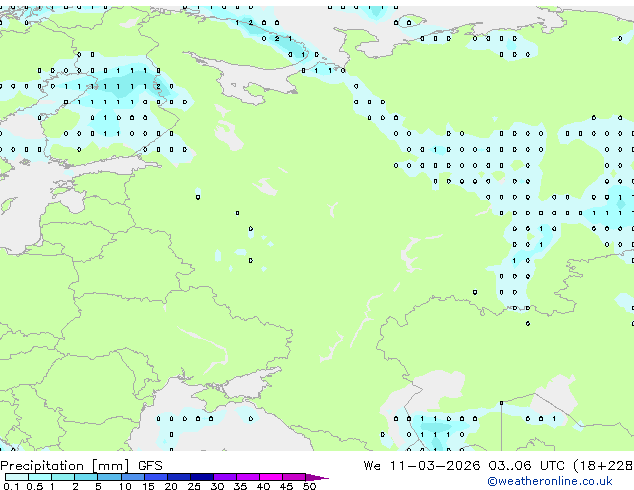
Task: Select the 45–50 mm legend color swatch
Action: pos(294,477)
